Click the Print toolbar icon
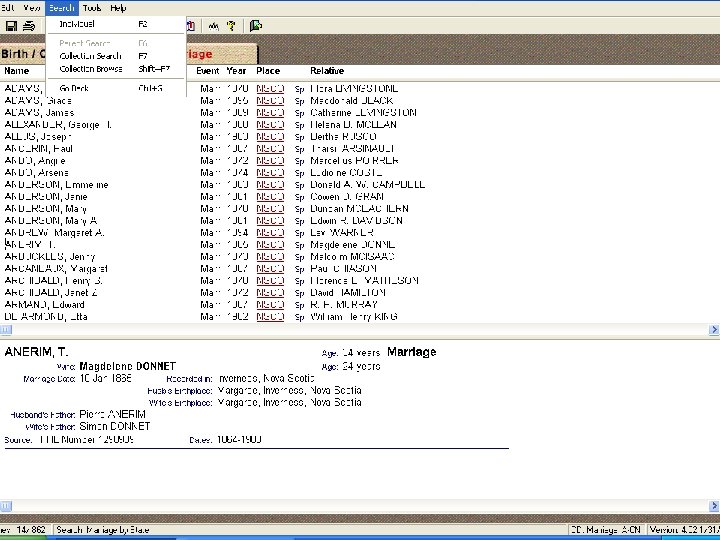Image resolution: width=720 pixels, height=540 pixels. pyautogui.click(x=29, y=26)
